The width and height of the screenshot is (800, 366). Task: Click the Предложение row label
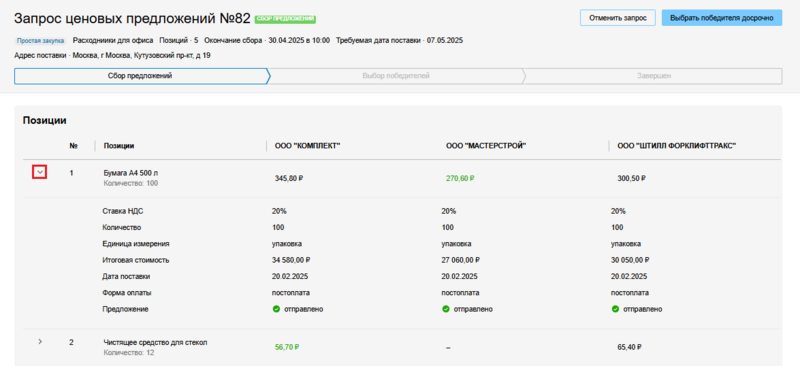point(125,309)
